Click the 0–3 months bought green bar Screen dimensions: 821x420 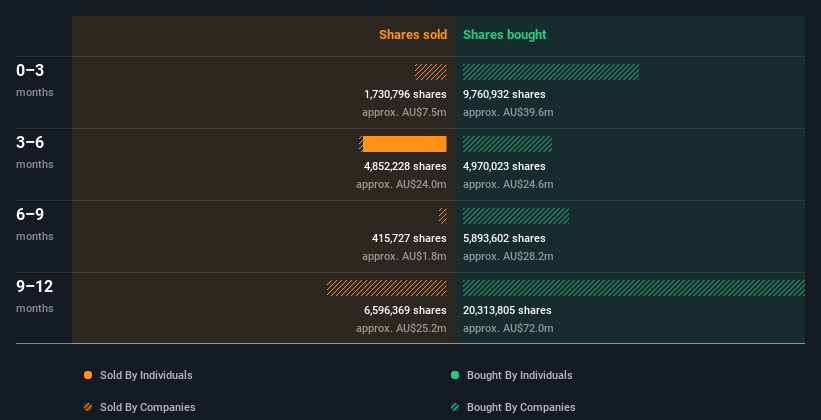pyautogui.click(x=551, y=72)
